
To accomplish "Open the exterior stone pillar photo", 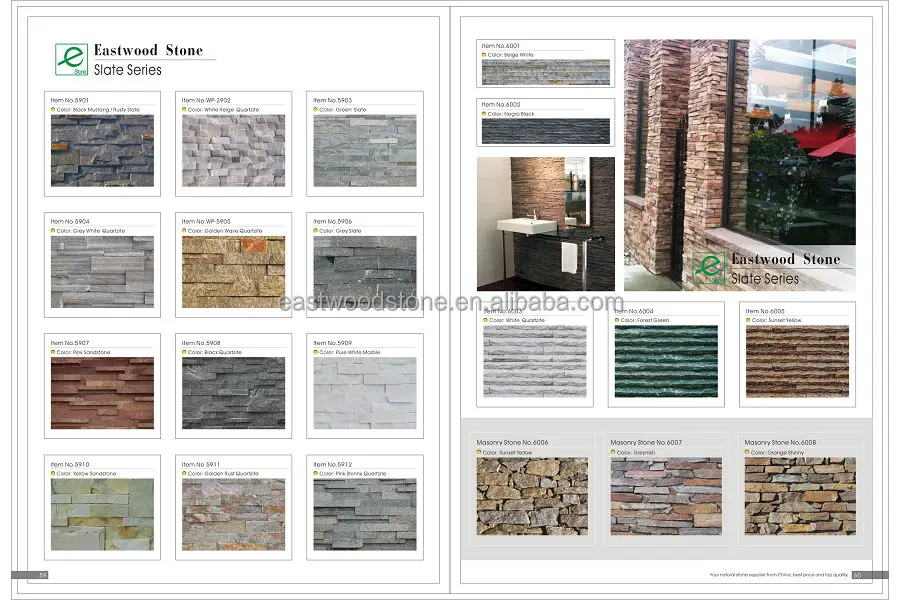I will pyautogui.click(x=740, y=165).
